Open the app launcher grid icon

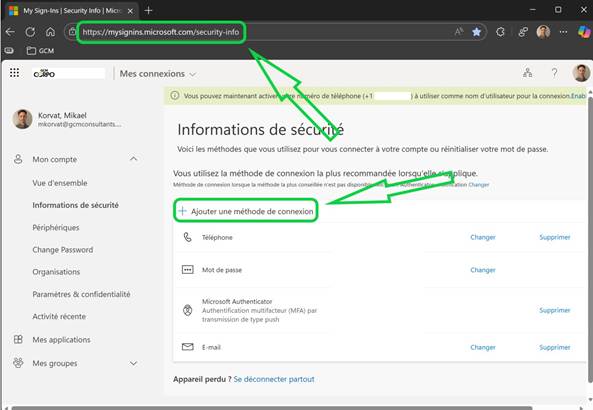pyautogui.click(x=14, y=73)
